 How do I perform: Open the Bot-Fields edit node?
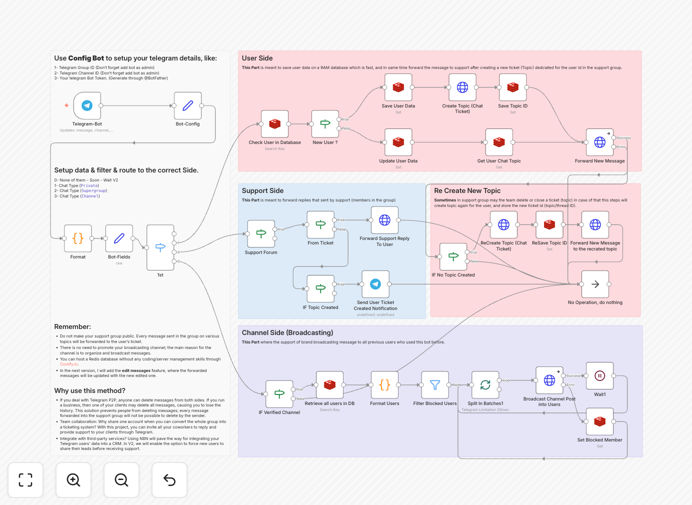[119, 238]
